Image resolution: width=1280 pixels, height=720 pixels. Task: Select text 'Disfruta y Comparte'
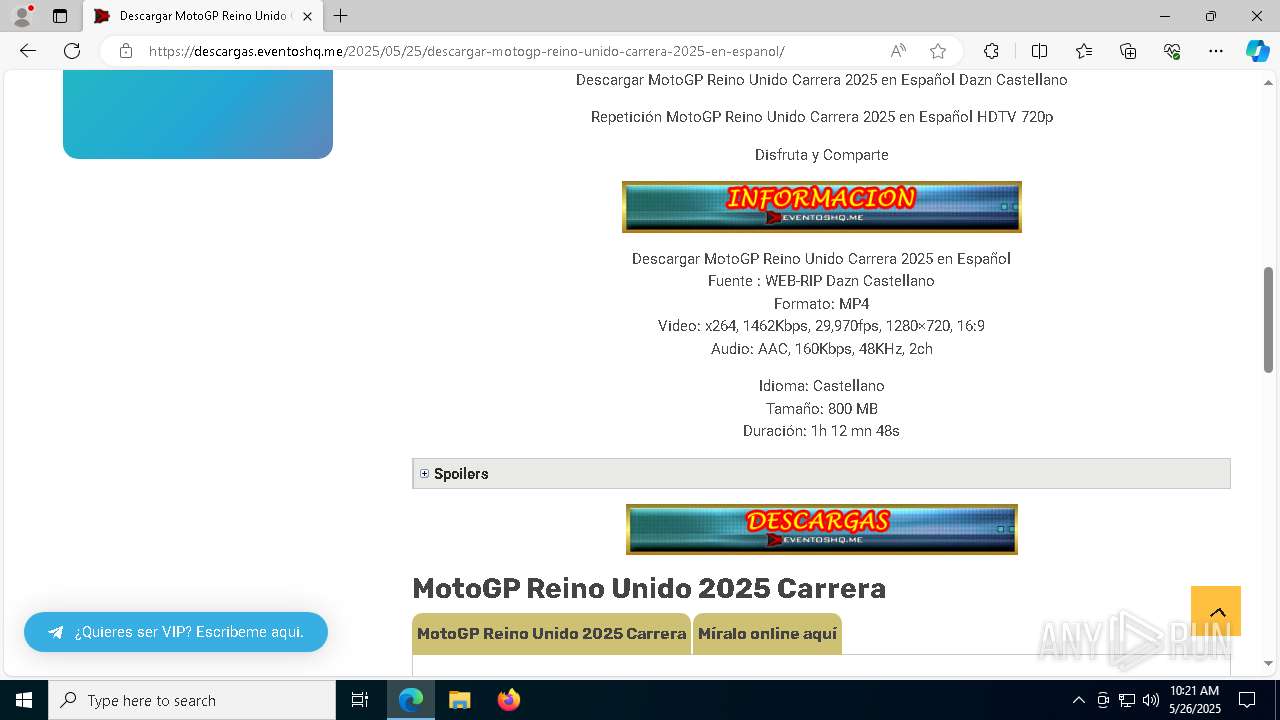(x=821, y=155)
